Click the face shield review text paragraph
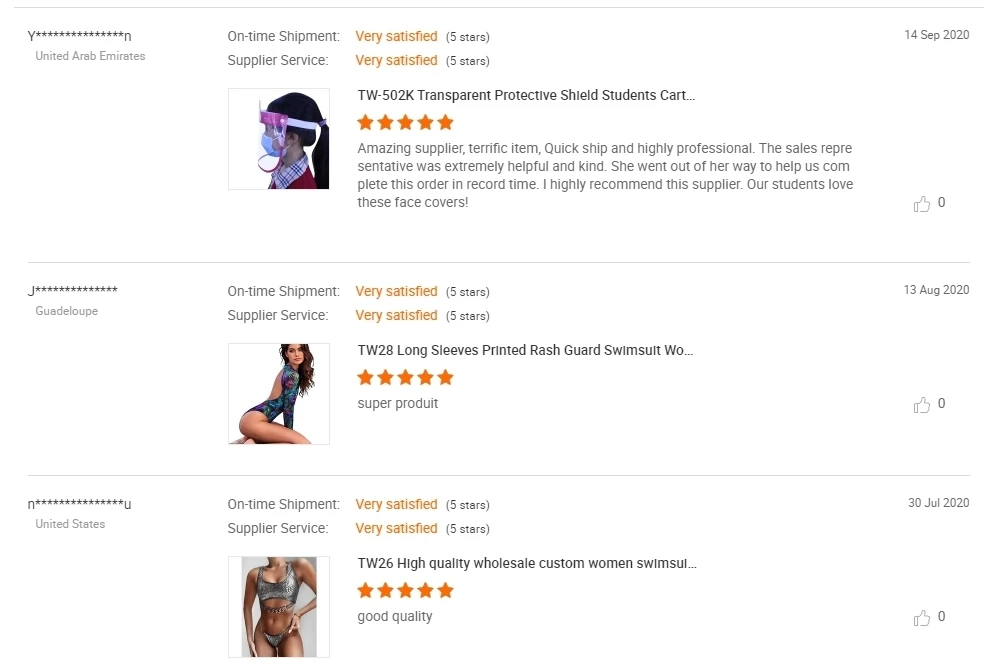Screen dimensions: 1001x665 click(605, 176)
